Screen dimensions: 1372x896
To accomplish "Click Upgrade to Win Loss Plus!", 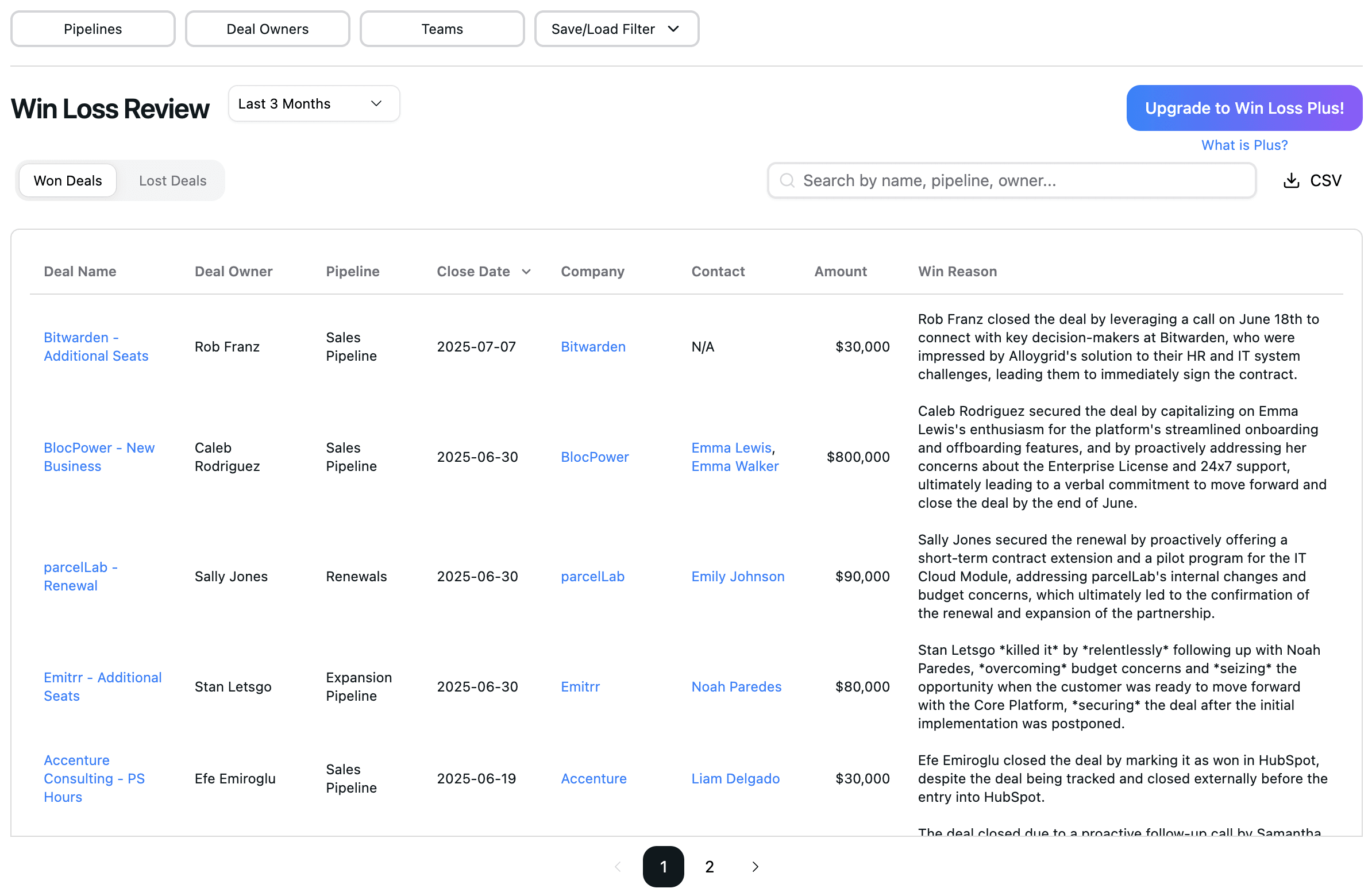I will 1244,108.
